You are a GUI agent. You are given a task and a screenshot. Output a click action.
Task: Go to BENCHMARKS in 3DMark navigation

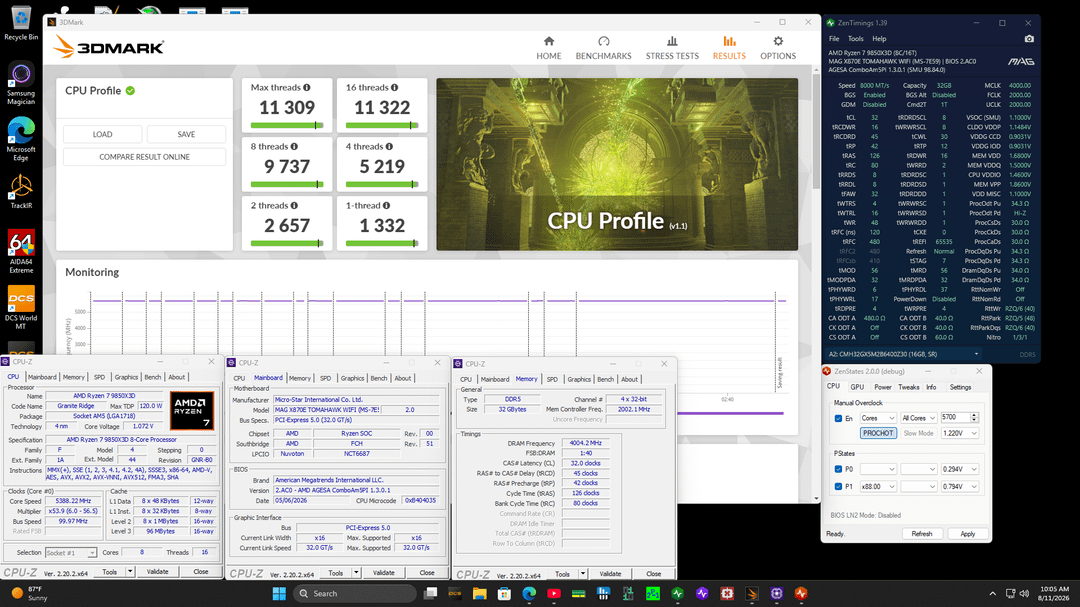(603, 48)
